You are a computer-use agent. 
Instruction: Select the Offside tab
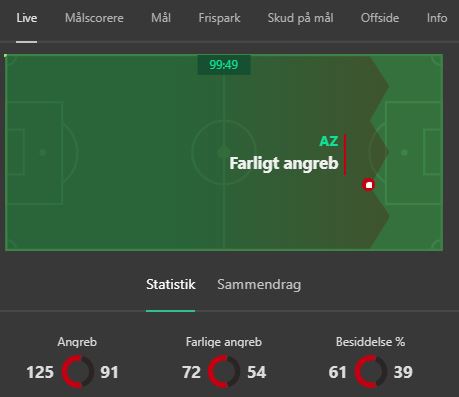(x=380, y=18)
